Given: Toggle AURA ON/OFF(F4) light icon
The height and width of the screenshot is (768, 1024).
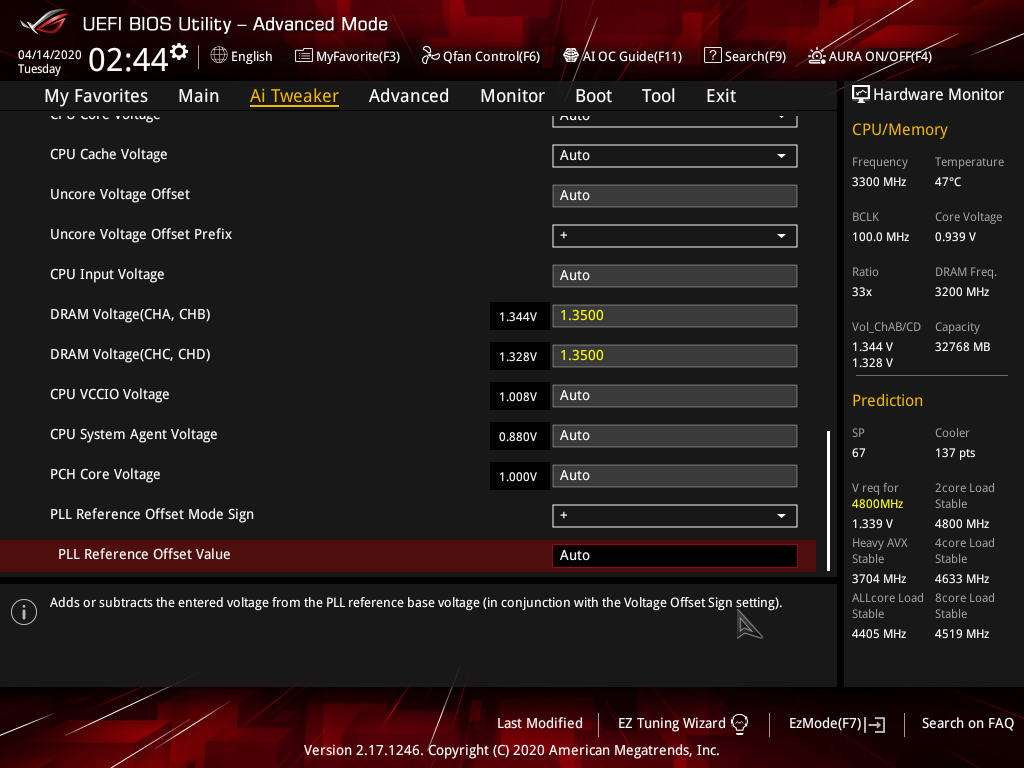Looking at the screenshot, I should pos(816,56).
